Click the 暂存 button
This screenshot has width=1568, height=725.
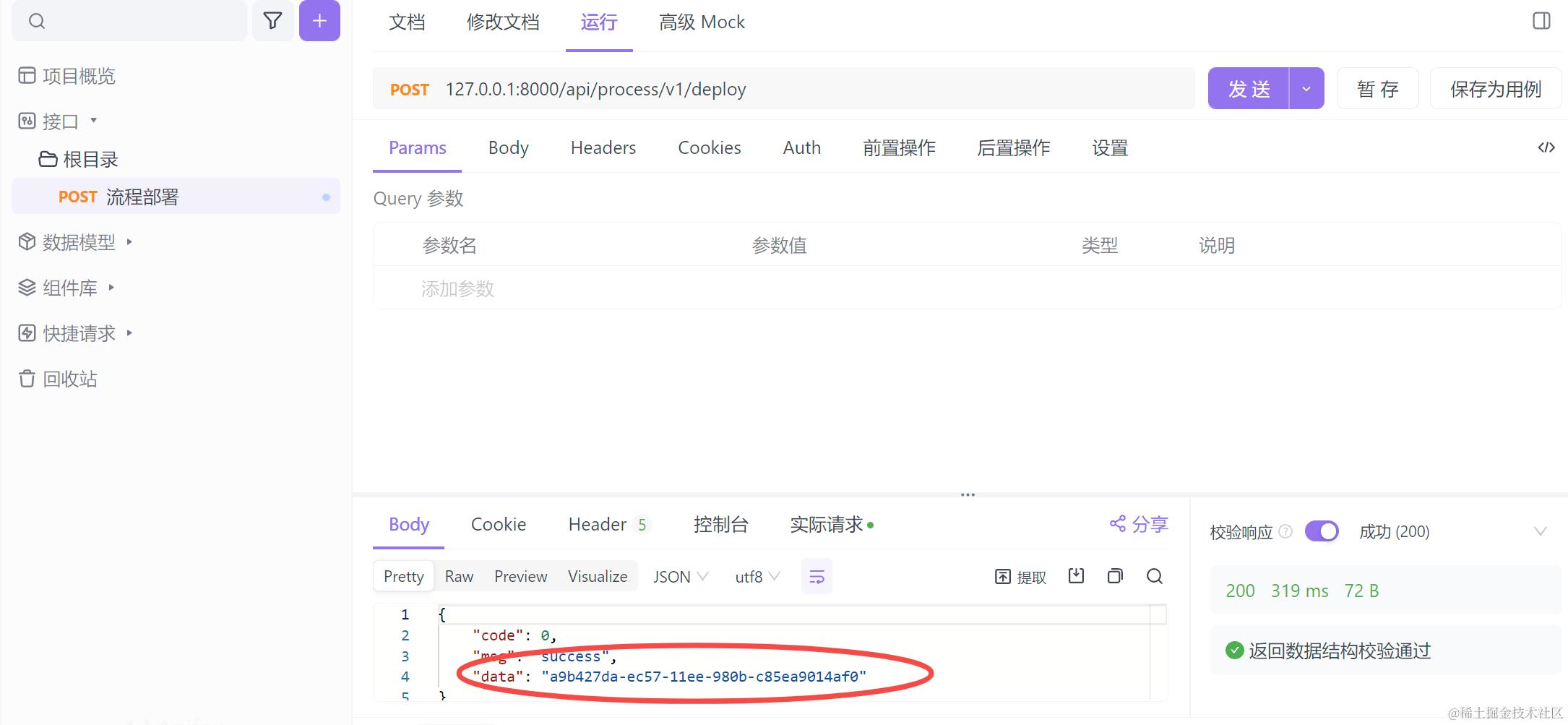coord(1378,89)
